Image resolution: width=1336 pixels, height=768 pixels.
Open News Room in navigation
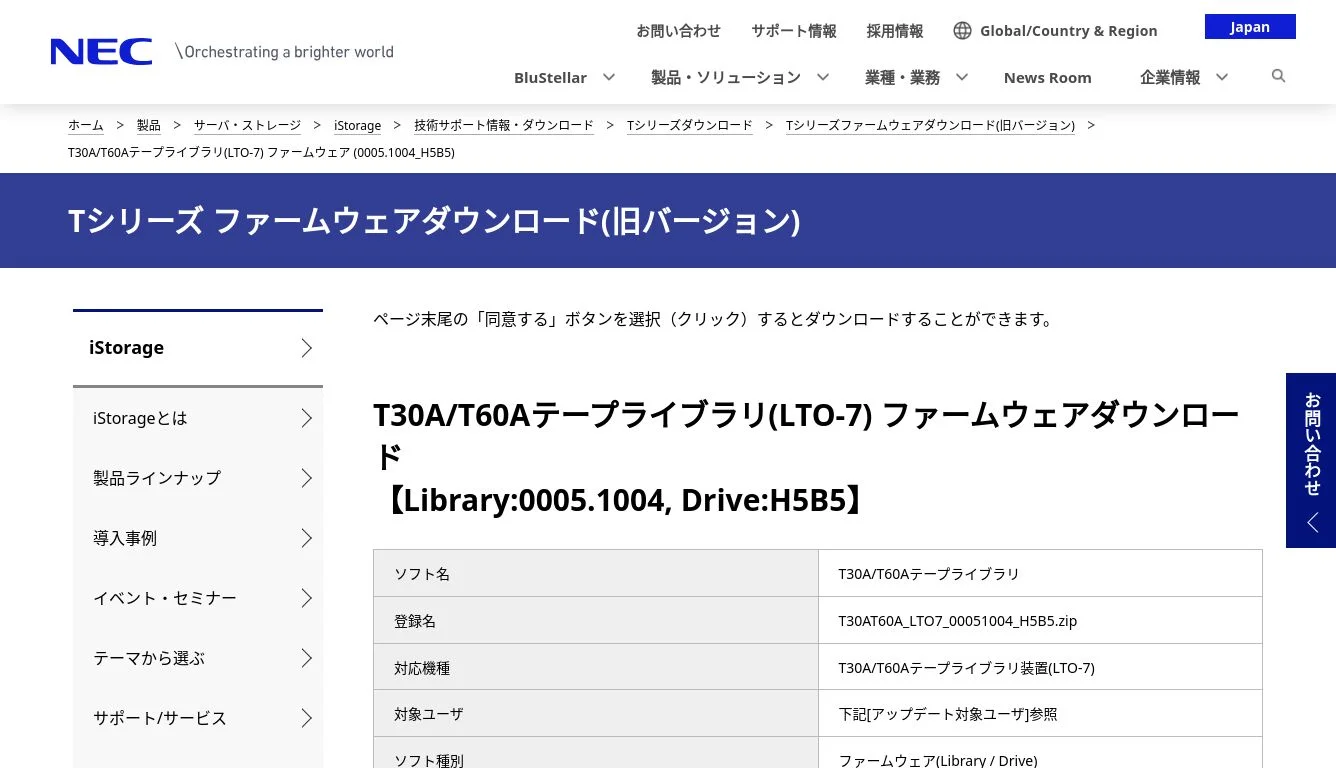[1047, 78]
